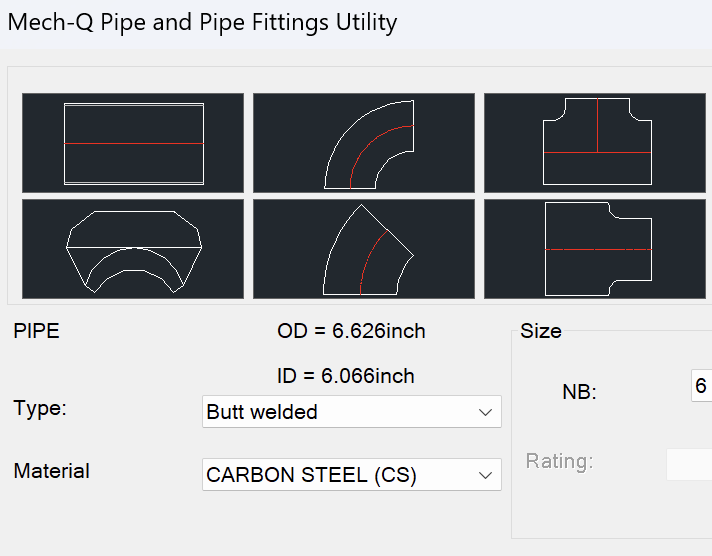Click the greyed-out Rating field
Screen dimensions: 712x556
690,463
